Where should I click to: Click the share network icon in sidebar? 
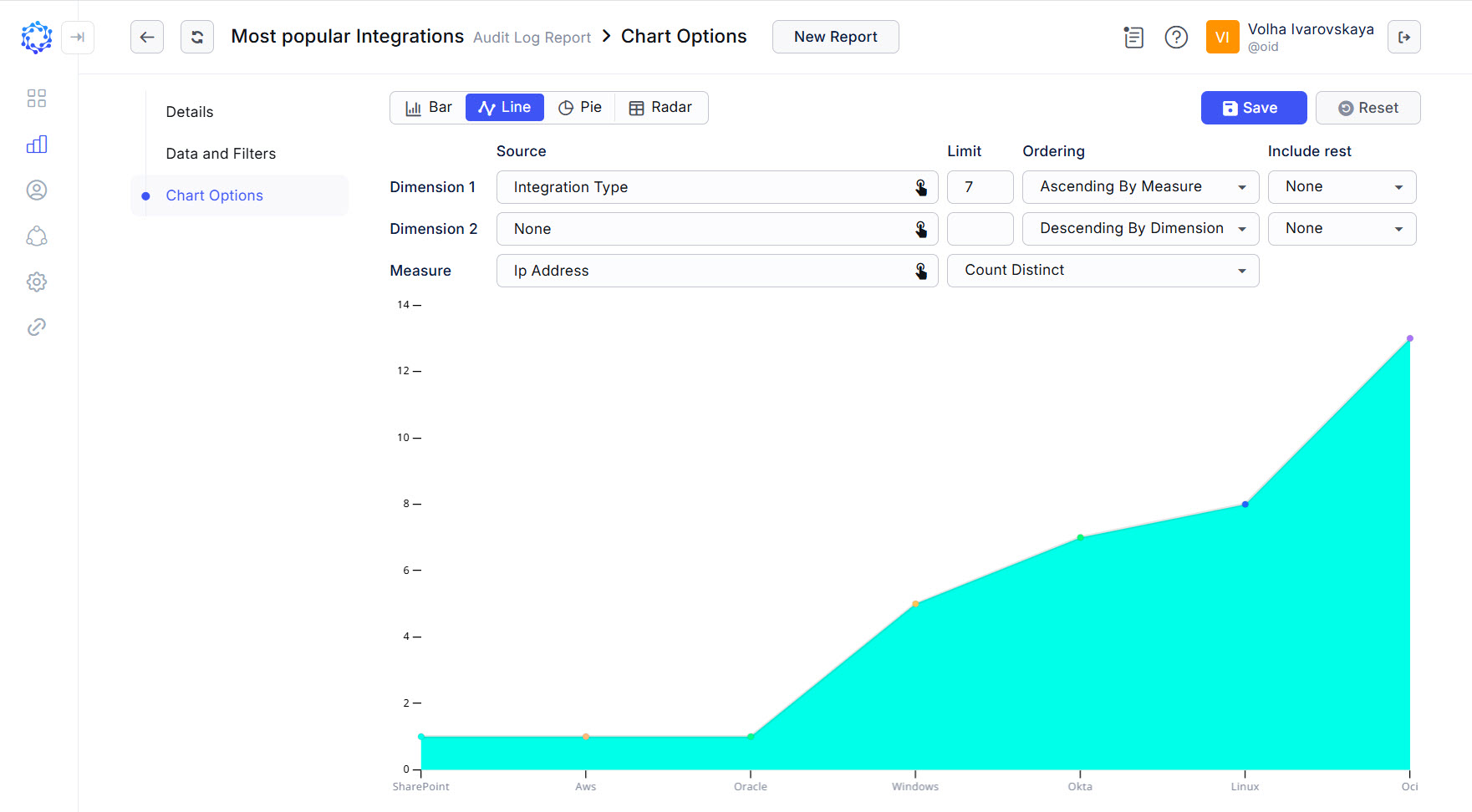(x=37, y=236)
